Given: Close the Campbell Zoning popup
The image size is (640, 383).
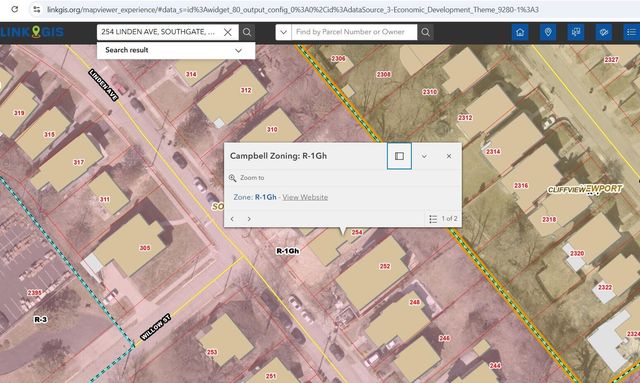Looking at the screenshot, I should [449, 156].
